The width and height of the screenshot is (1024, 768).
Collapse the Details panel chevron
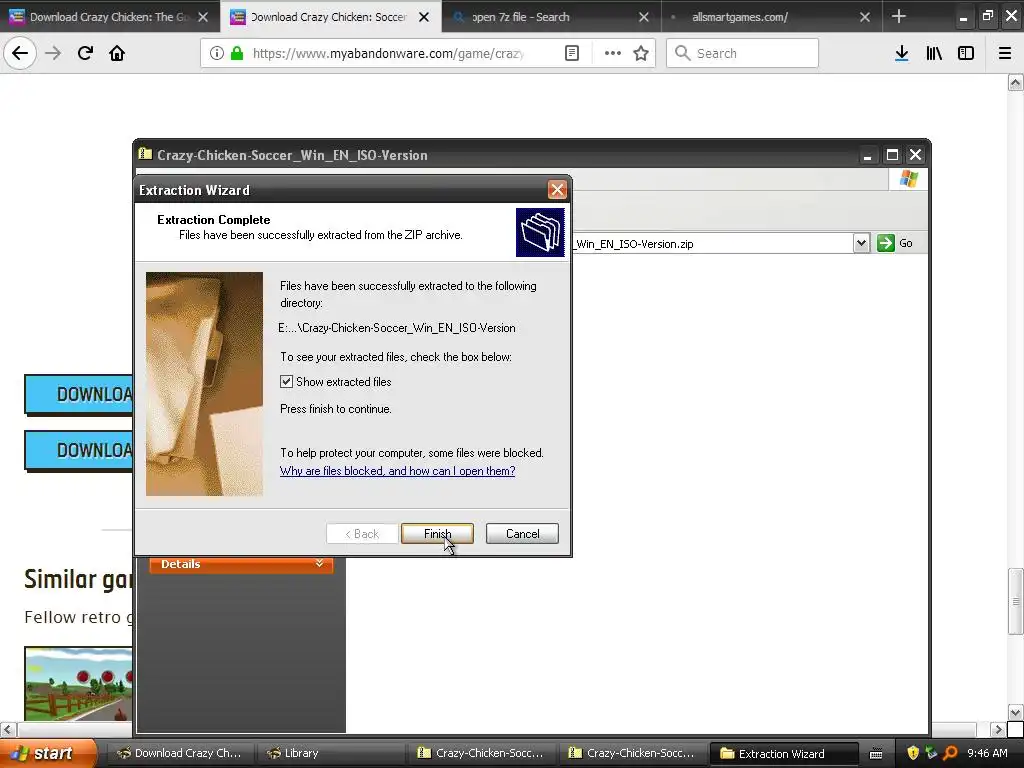point(319,563)
